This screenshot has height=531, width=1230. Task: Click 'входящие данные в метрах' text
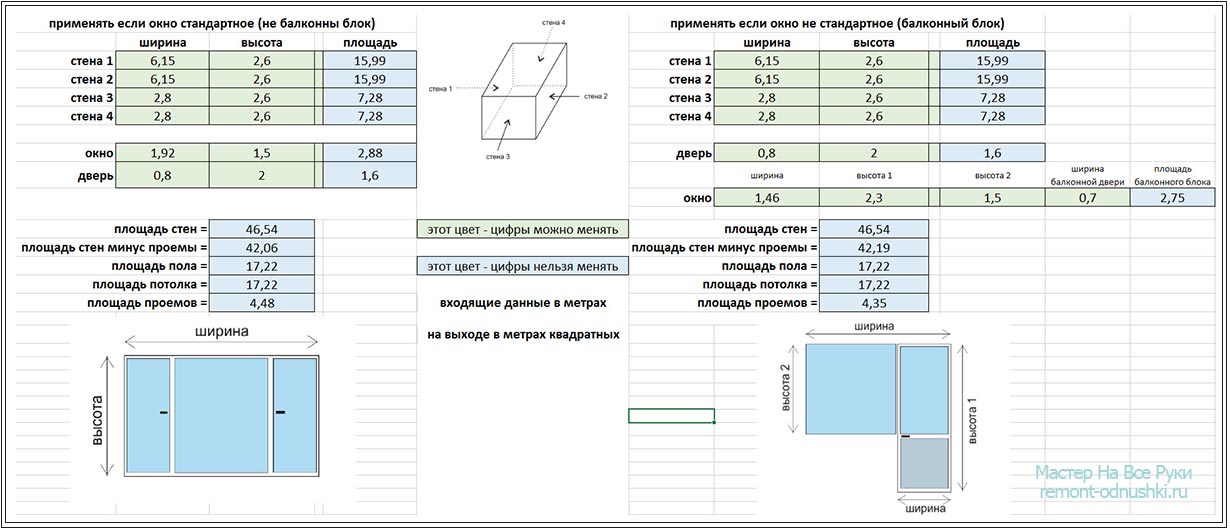pyautogui.click(x=523, y=303)
